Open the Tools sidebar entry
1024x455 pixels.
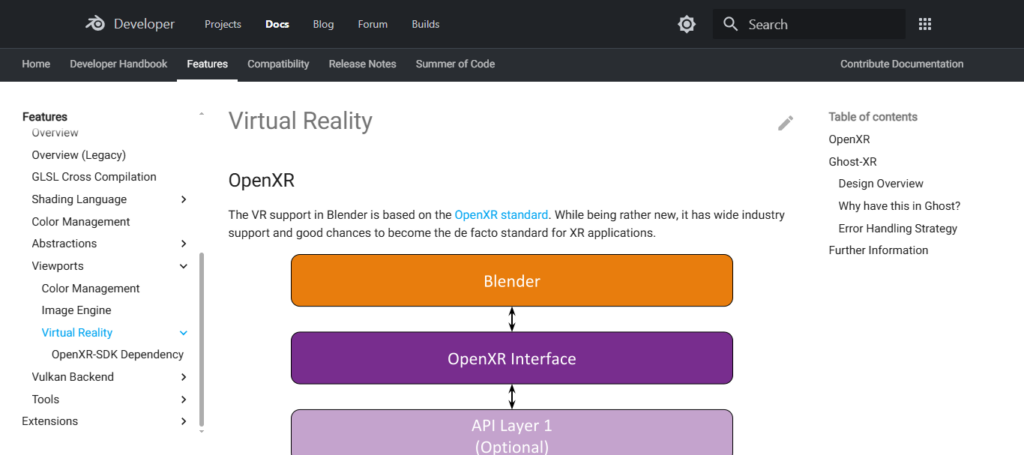pyautogui.click(x=46, y=399)
